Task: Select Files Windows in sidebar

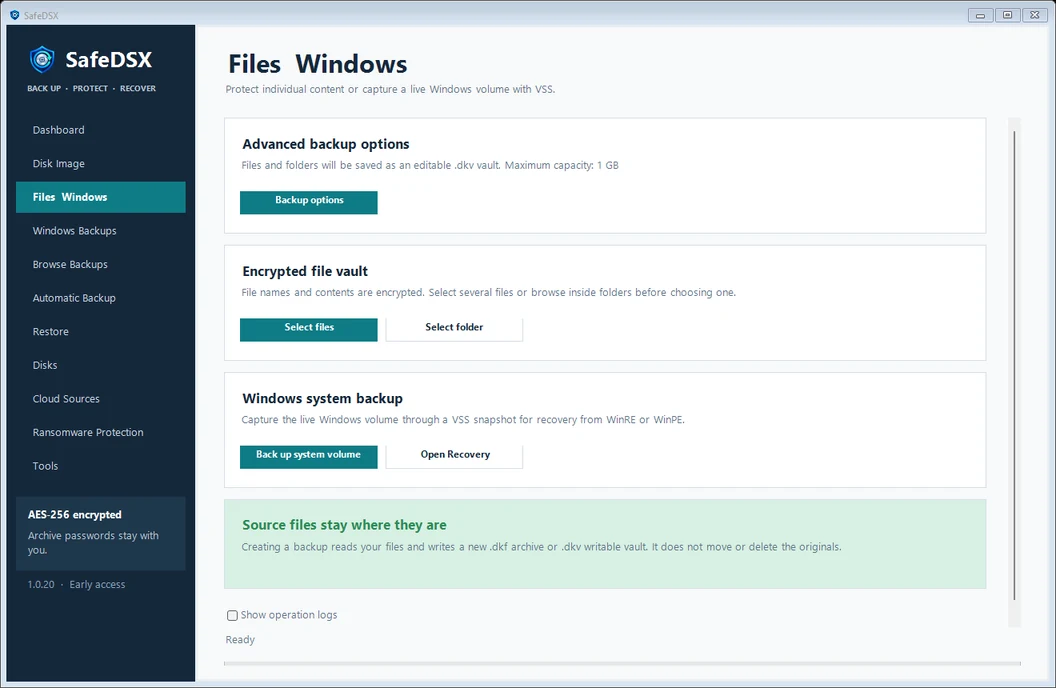Action: tap(100, 197)
